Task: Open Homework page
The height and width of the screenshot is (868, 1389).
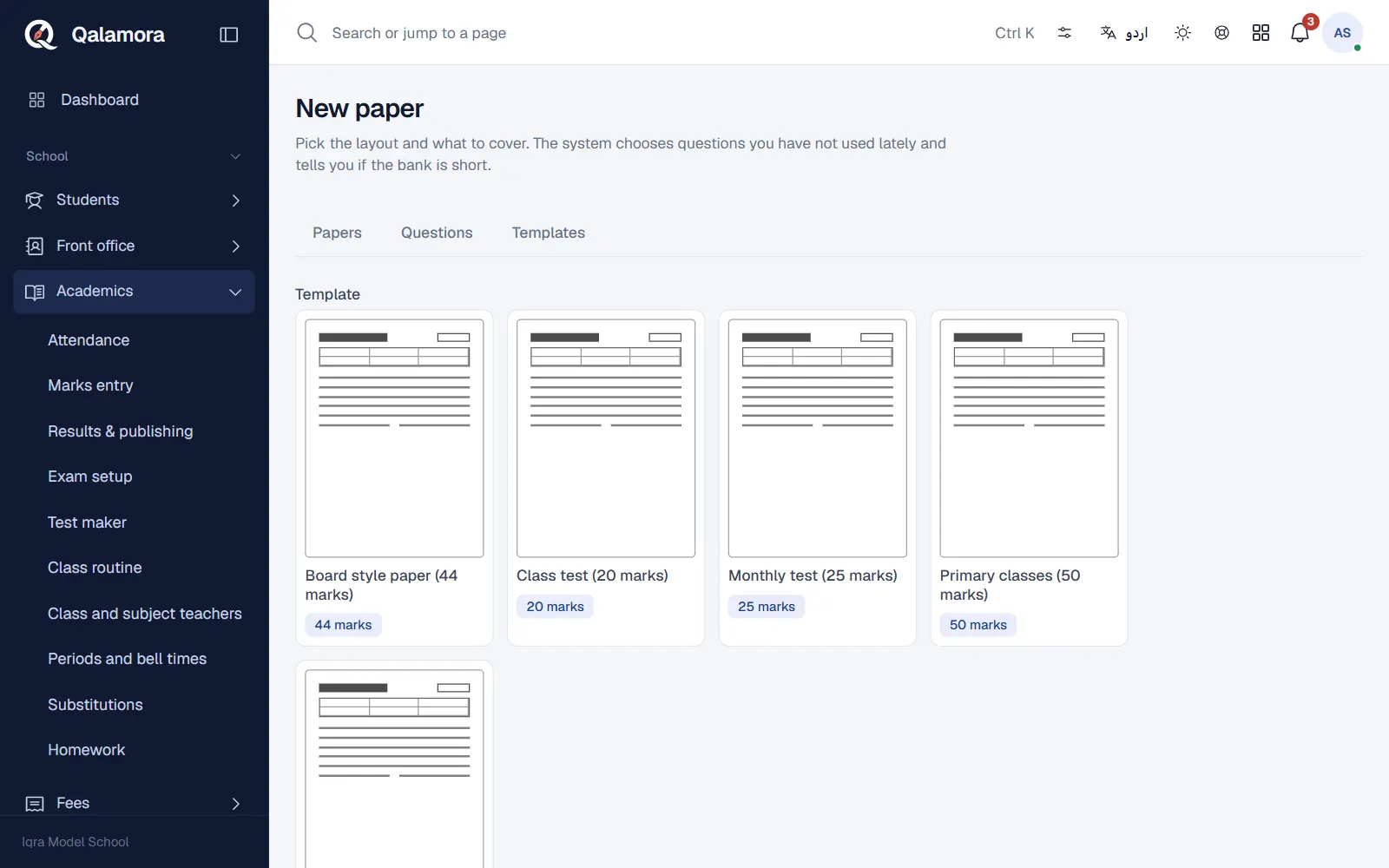Action: pos(87,750)
